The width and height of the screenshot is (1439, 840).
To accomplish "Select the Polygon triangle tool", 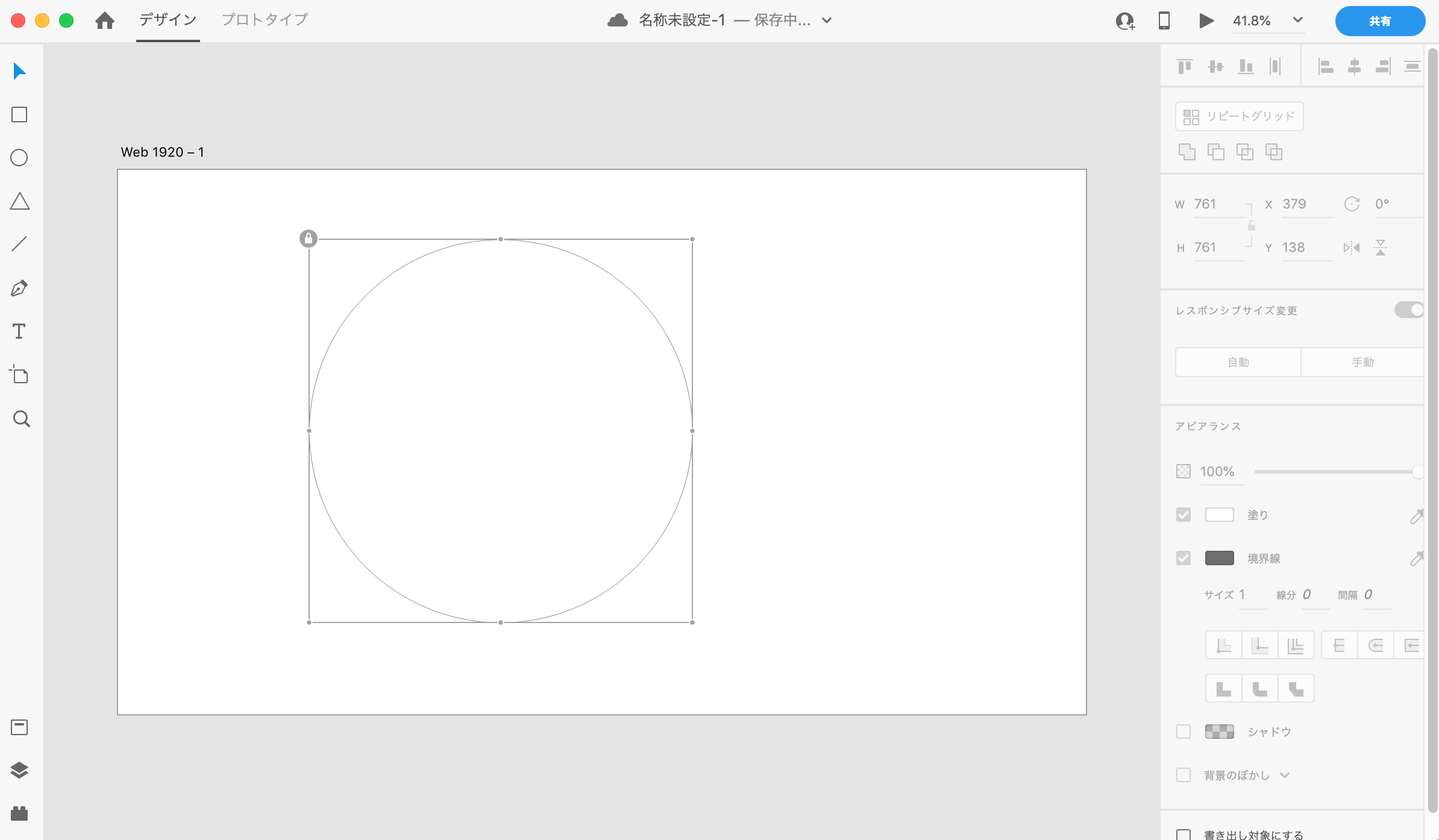I will [x=19, y=201].
